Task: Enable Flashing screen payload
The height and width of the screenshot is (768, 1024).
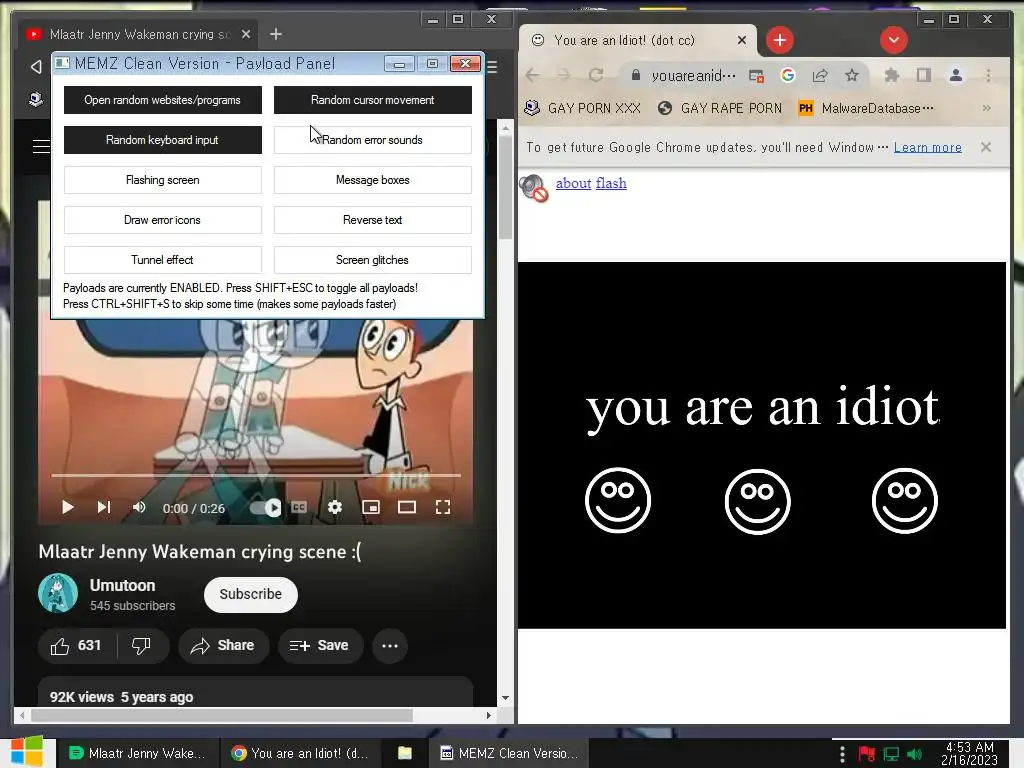Action: [x=163, y=180]
